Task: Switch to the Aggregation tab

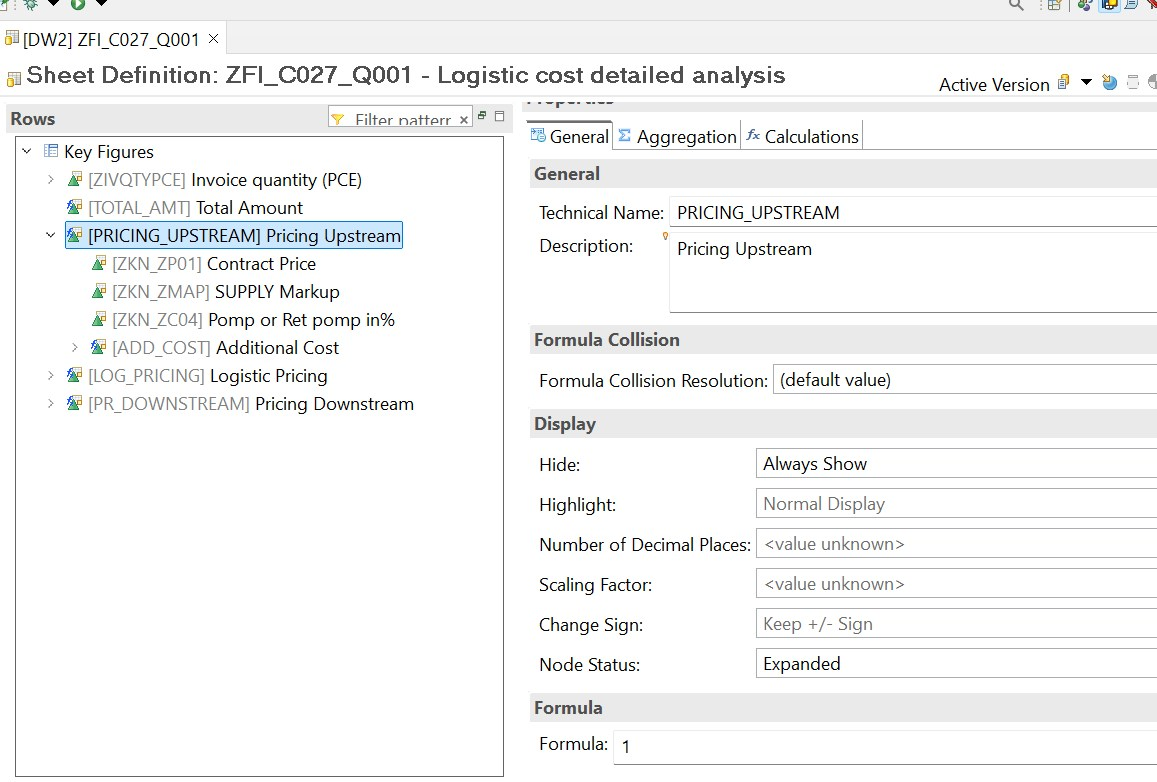Action: click(x=677, y=137)
